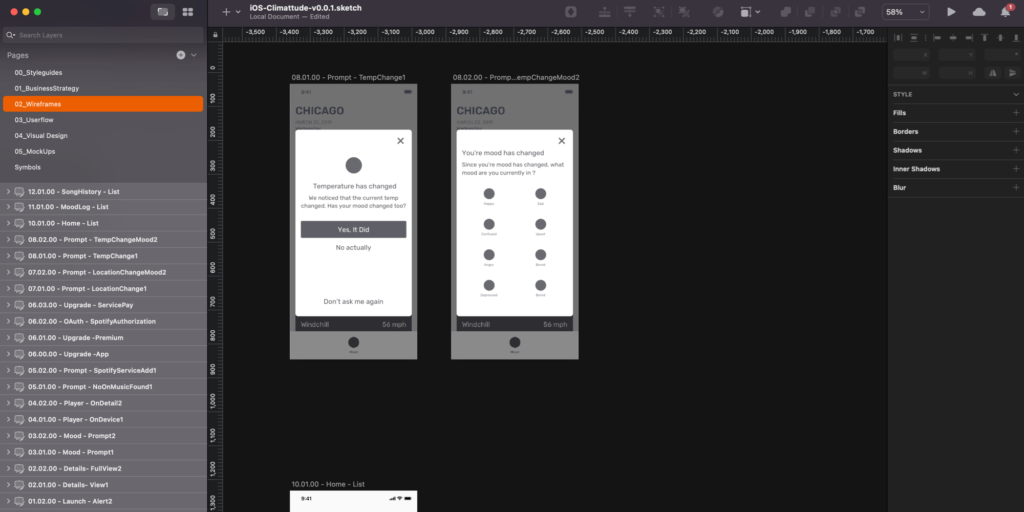Add a shadow with Shadows plus
This screenshot has width=1024, height=512.
click(1016, 150)
